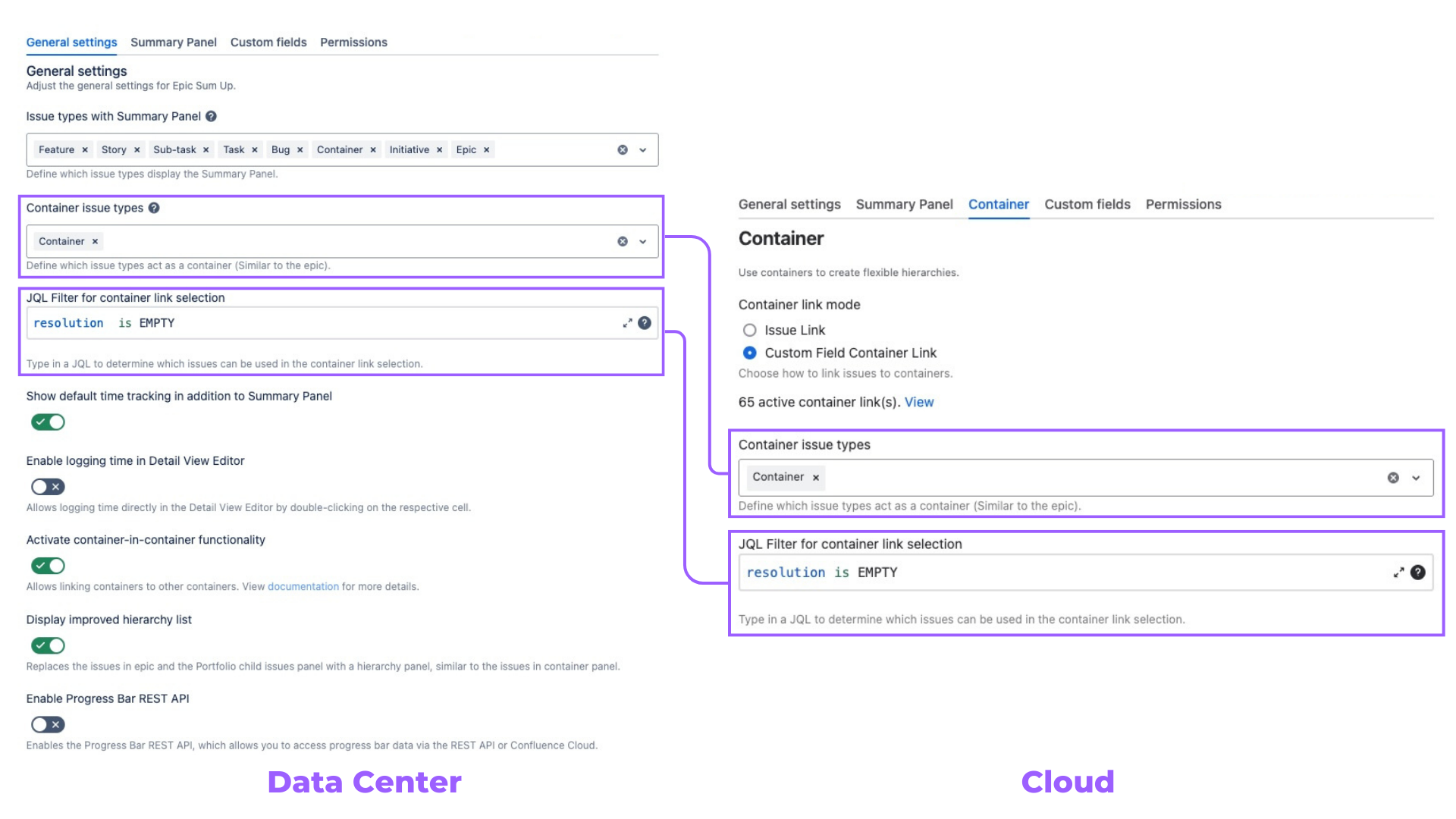
Task: Expand Cloud Container issue types dropdown arrow
Action: pos(1416,478)
